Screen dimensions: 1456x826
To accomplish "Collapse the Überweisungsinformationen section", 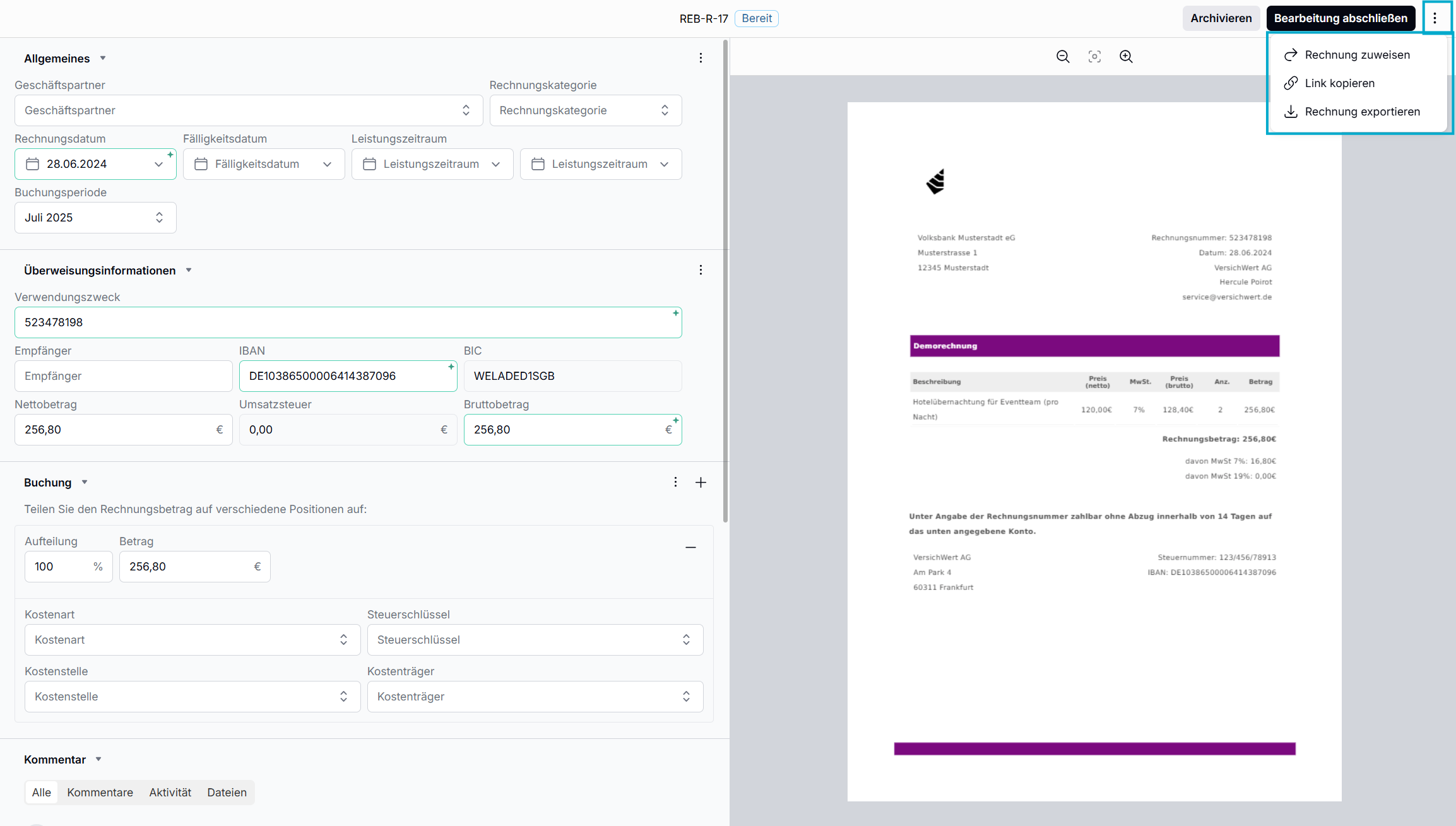I will point(189,270).
